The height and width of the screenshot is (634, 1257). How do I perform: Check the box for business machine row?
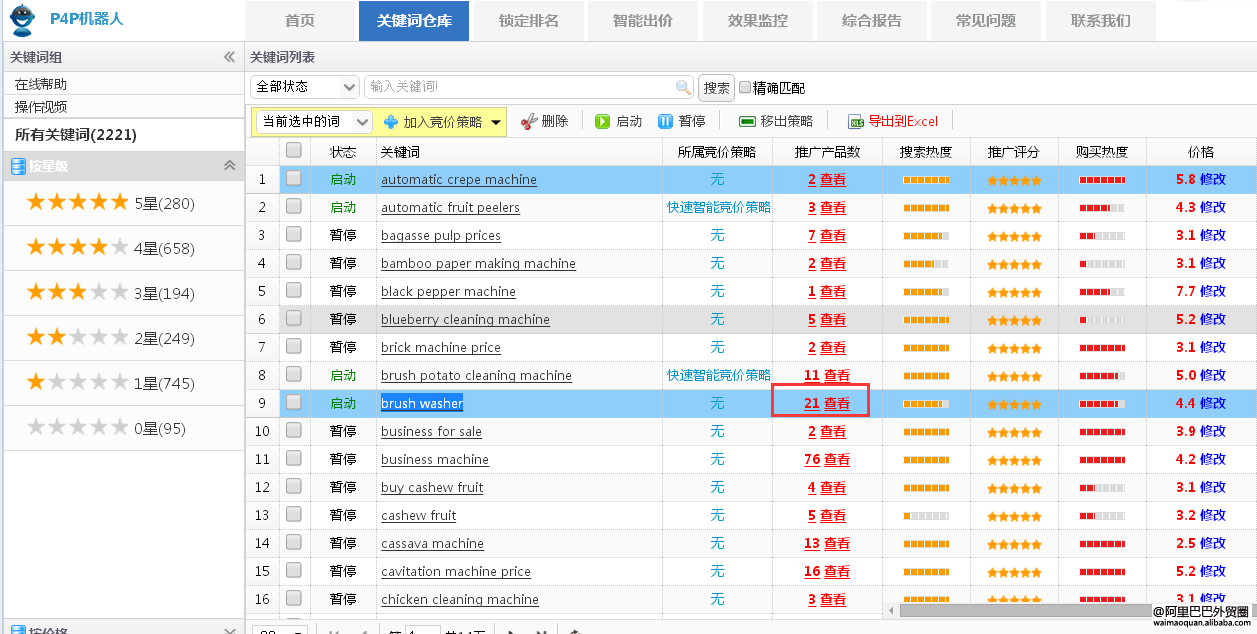coord(293,458)
